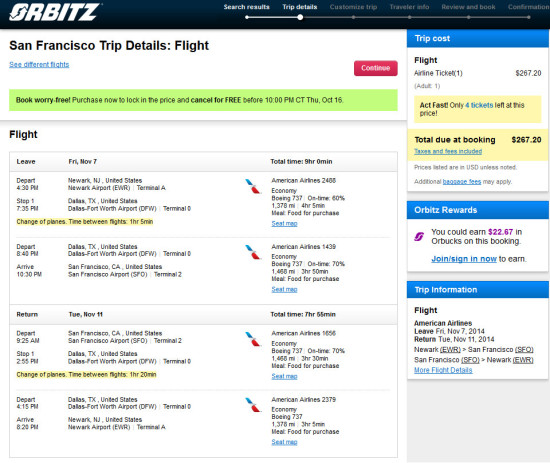The image size is (550, 463).
Task: Click American Airlines logo for flight 2379
Action: point(253,405)
